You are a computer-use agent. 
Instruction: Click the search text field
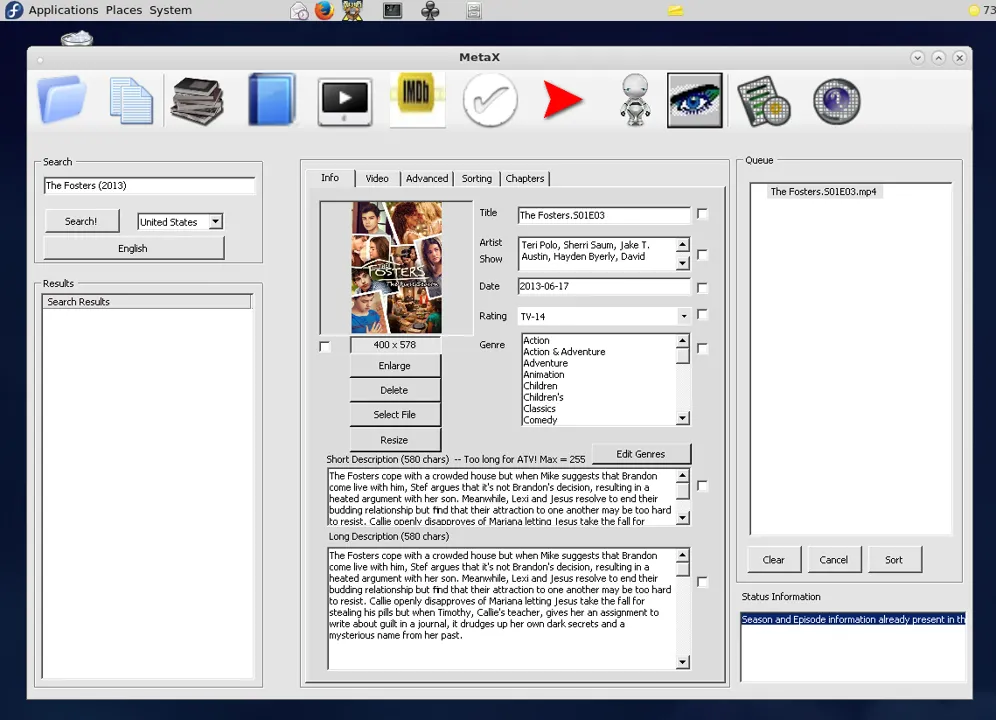(x=149, y=186)
